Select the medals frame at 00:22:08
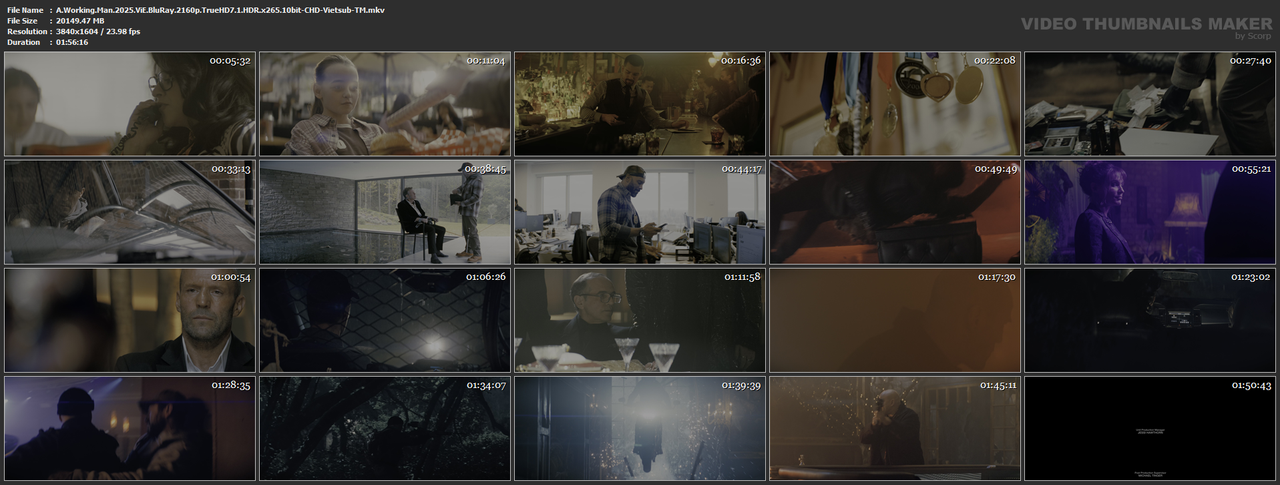The width and height of the screenshot is (1280, 485). [x=895, y=104]
